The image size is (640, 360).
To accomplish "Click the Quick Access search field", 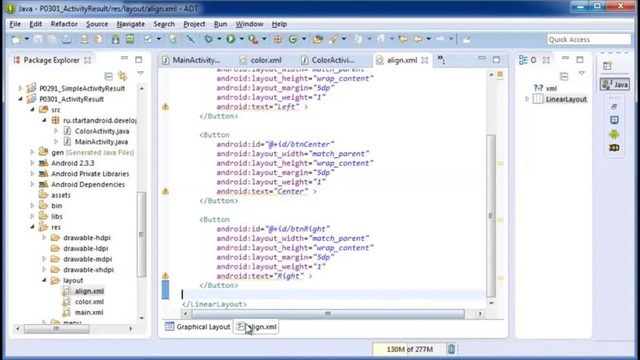I will (x=589, y=39).
